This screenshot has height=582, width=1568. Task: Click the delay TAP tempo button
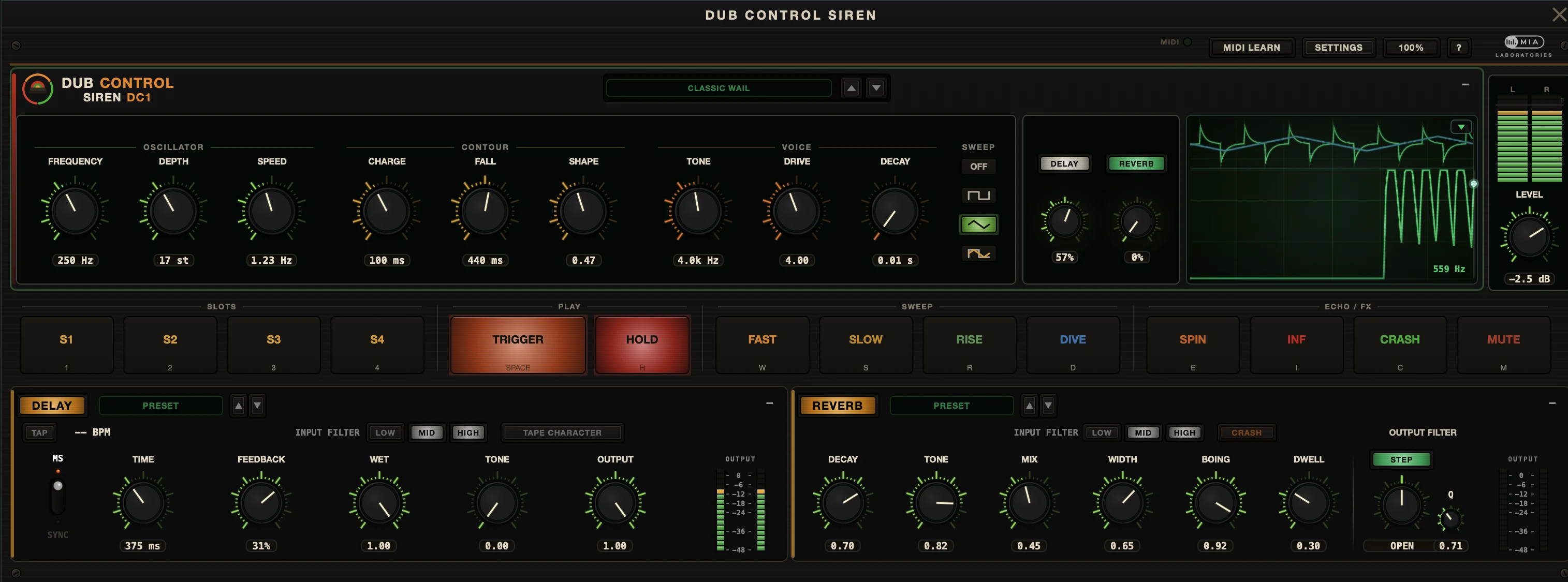point(39,432)
